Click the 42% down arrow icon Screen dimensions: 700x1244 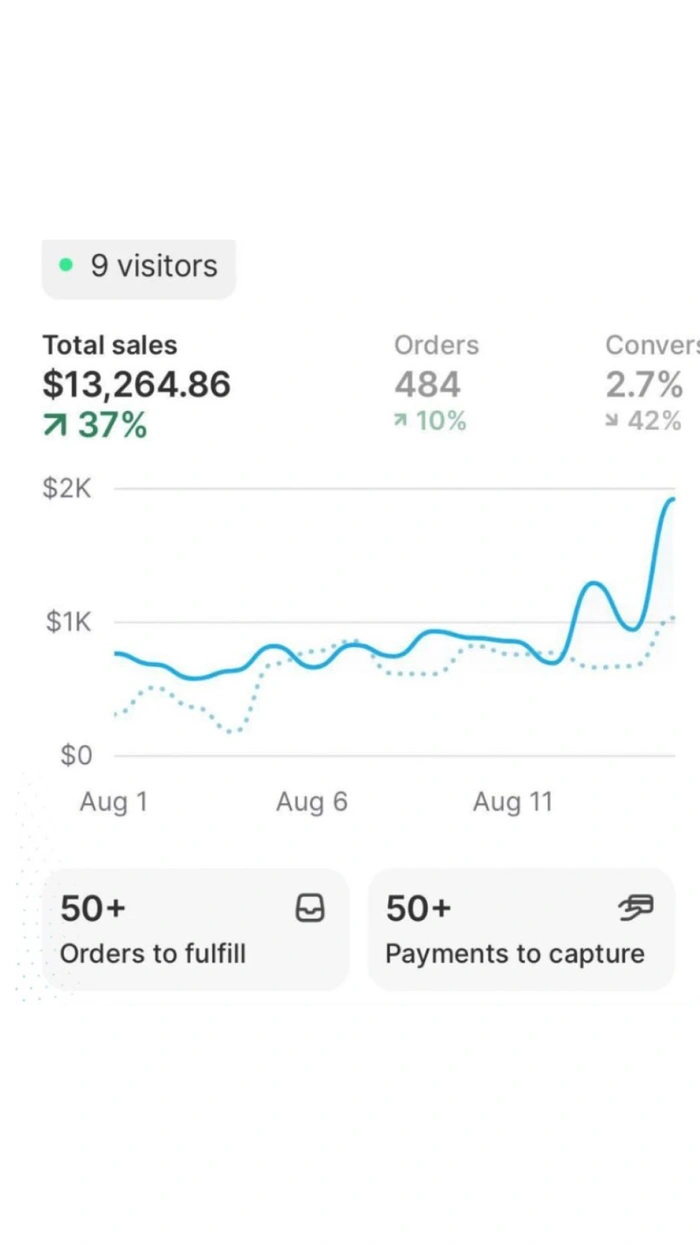(x=612, y=422)
